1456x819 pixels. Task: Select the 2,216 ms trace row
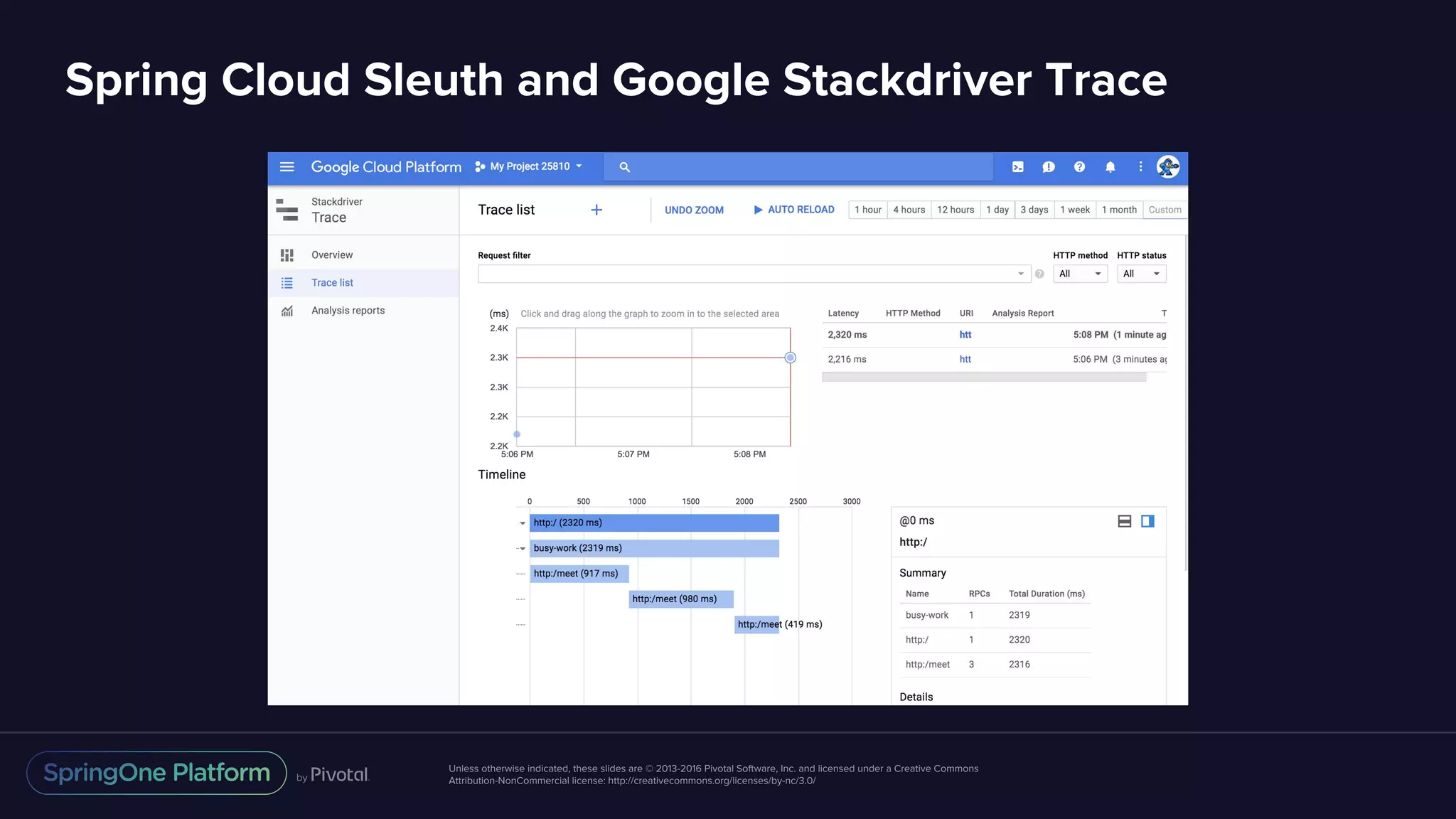[x=995, y=359]
